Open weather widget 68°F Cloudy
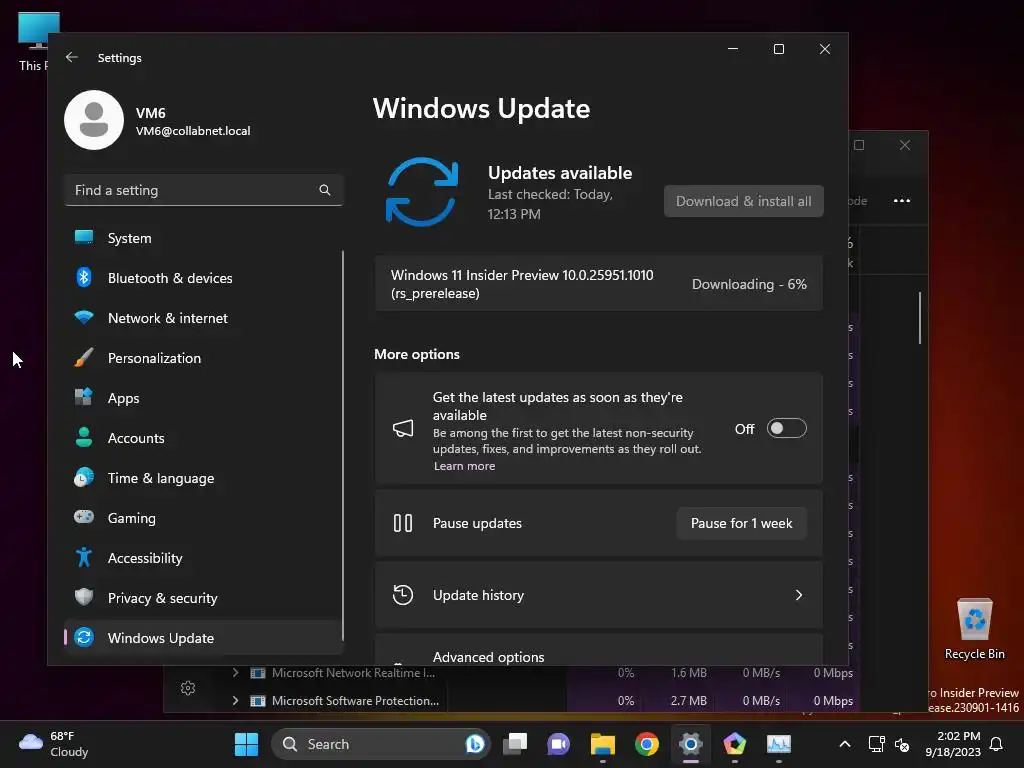The width and height of the screenshot is (1024, 768). pos(54,744)
